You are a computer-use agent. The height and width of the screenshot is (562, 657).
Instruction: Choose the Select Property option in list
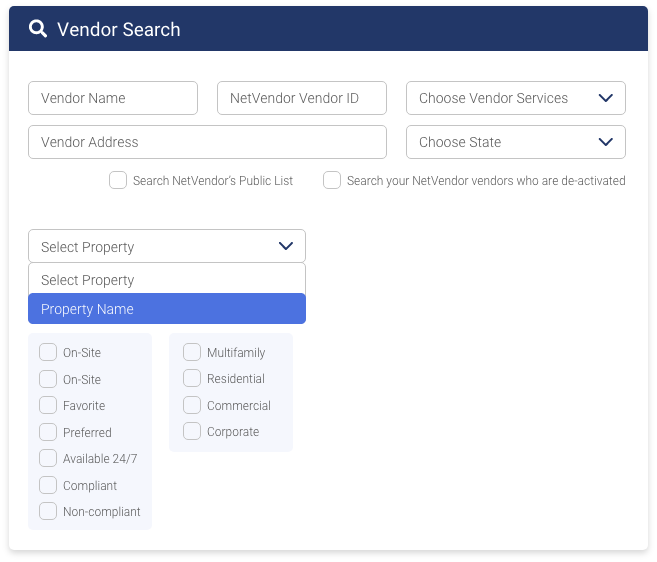coord(167,280)
